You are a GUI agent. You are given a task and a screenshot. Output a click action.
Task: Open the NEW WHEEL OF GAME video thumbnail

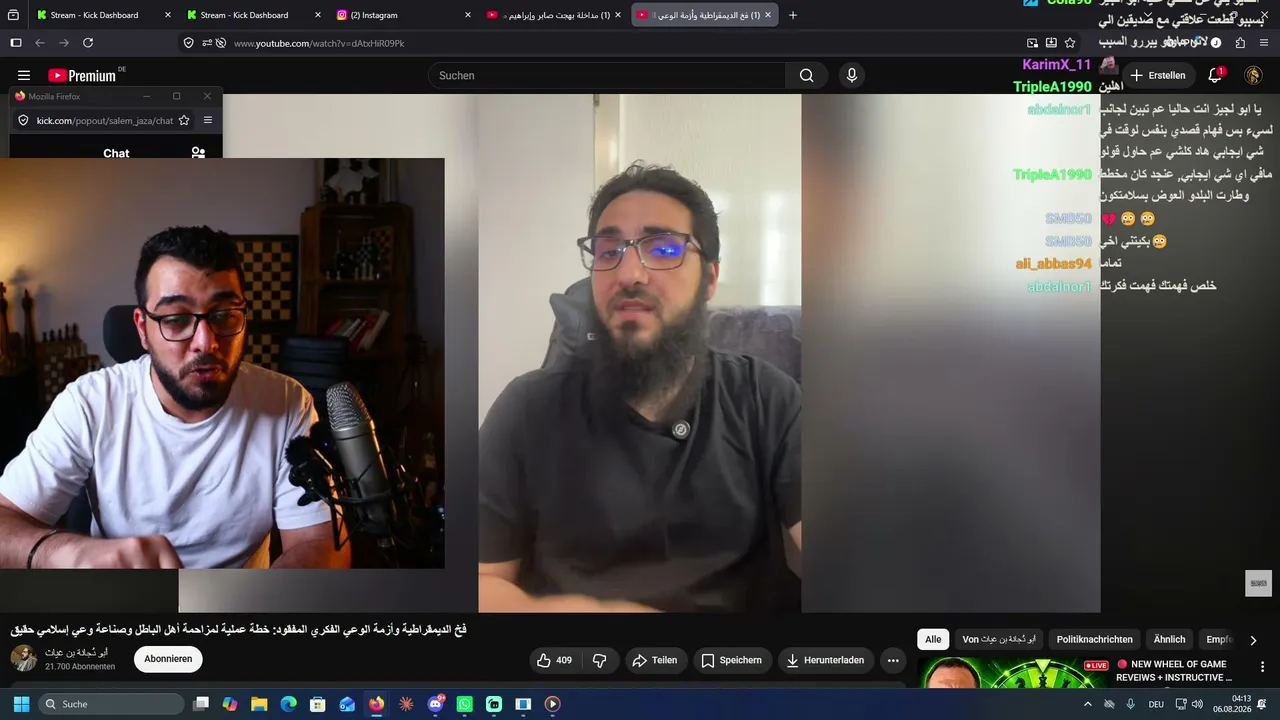[1013, 673]
